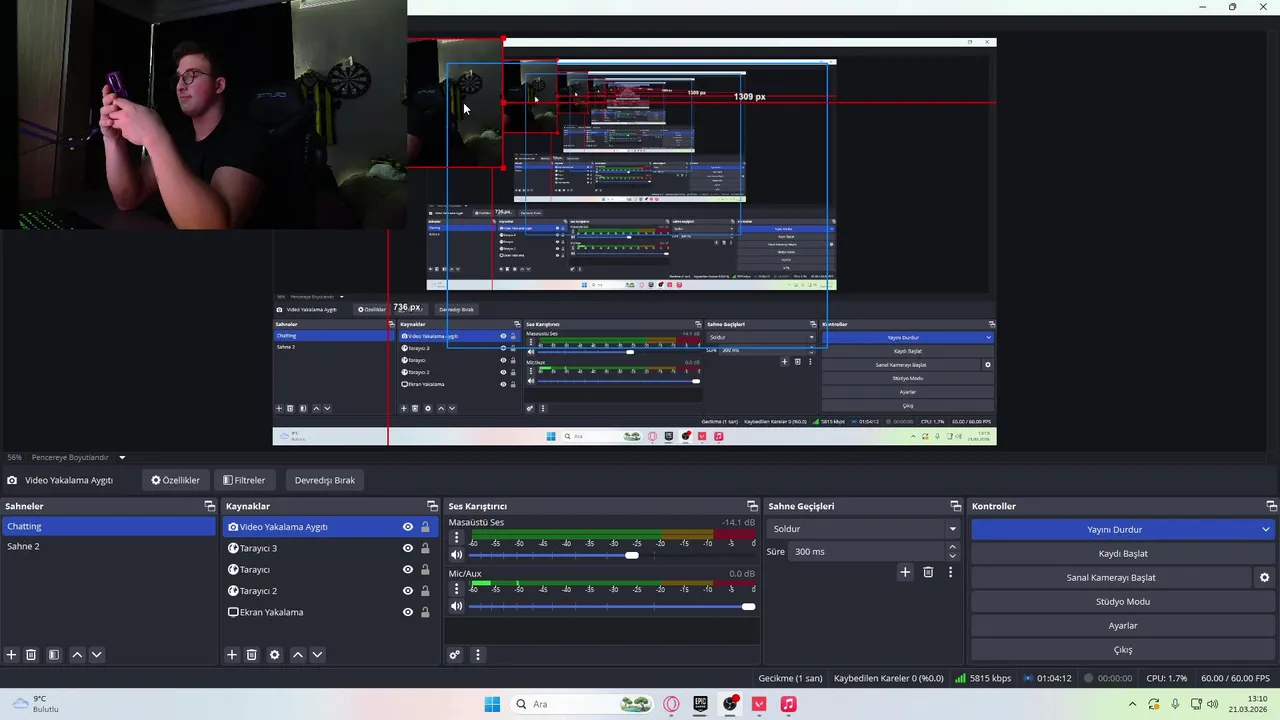
Task: Open Epic Games launcher in taskbar
Action: pos(700,704)
